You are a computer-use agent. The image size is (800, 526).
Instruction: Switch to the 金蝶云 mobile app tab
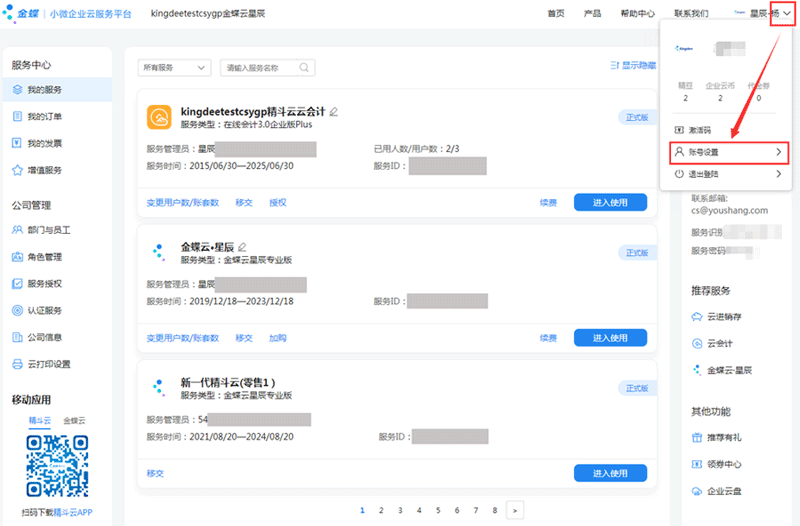(x=74, y=421)
